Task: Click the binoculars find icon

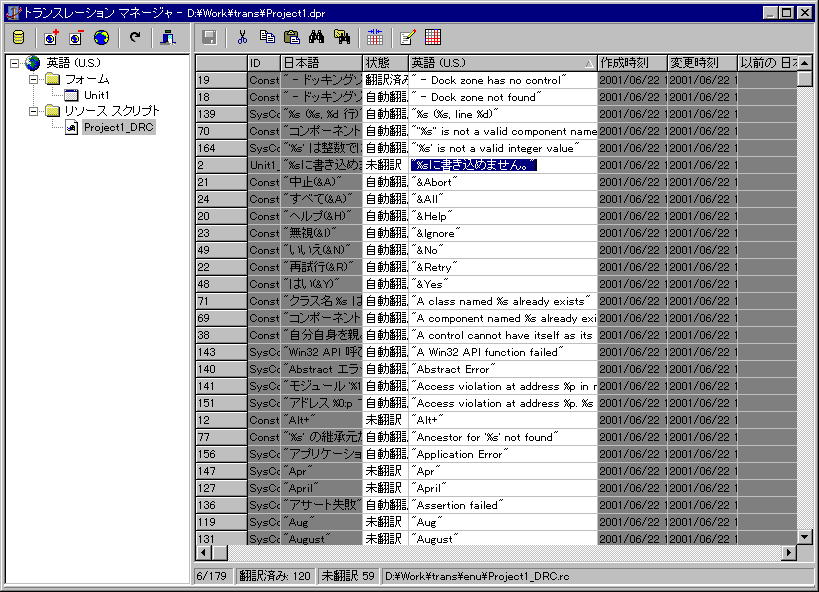Action: pos(317,38)
